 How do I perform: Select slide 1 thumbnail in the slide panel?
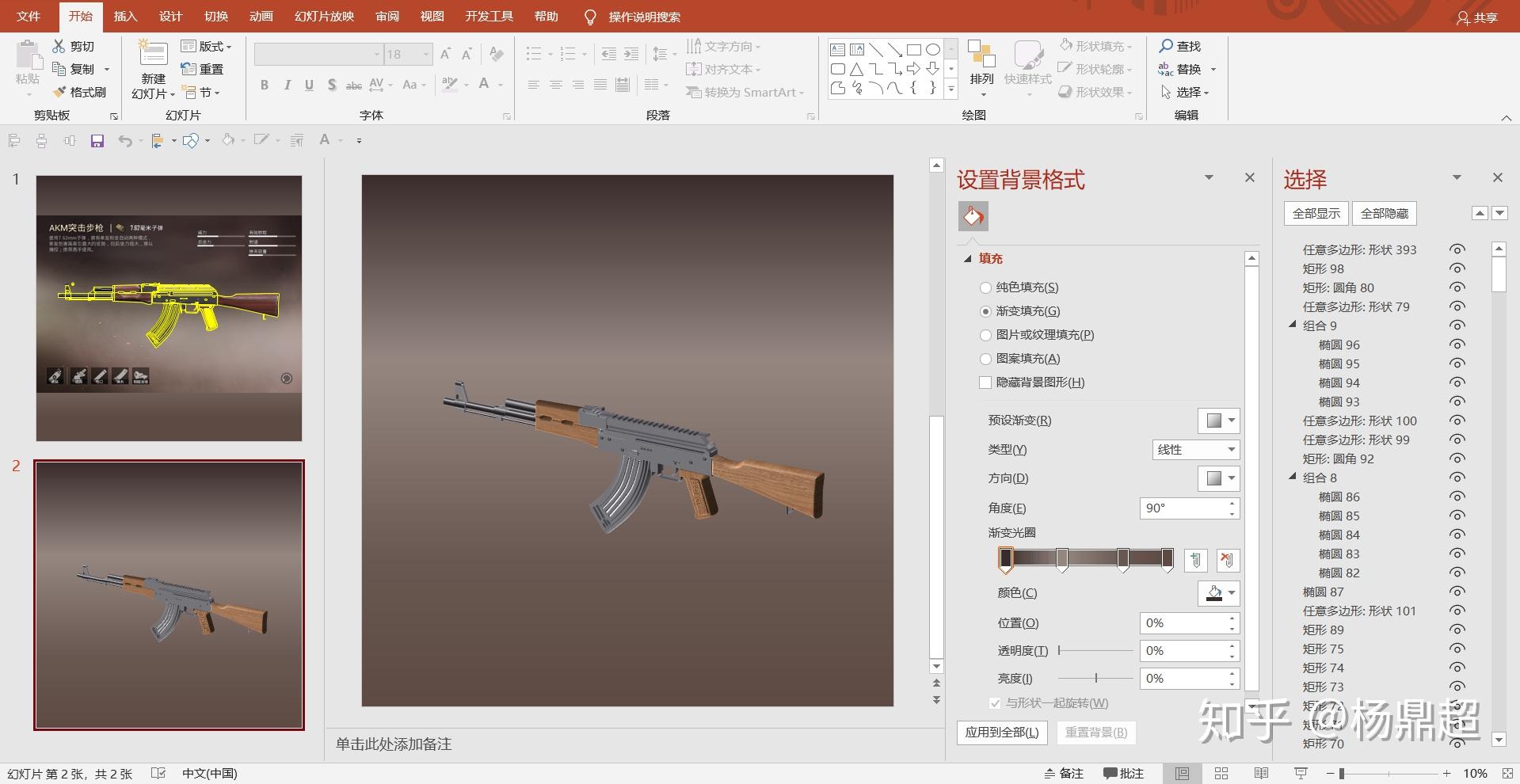tap(169, 308)
